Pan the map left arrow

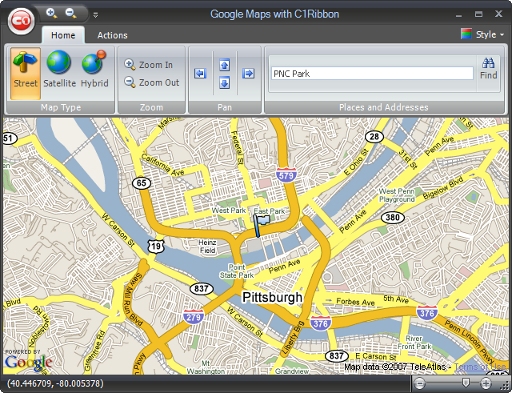tap(200, 73)
